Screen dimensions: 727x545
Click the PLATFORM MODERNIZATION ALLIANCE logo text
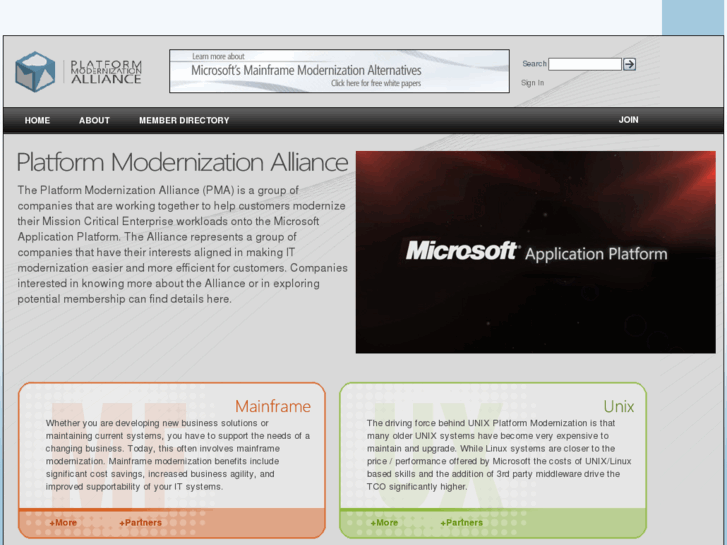106,71
